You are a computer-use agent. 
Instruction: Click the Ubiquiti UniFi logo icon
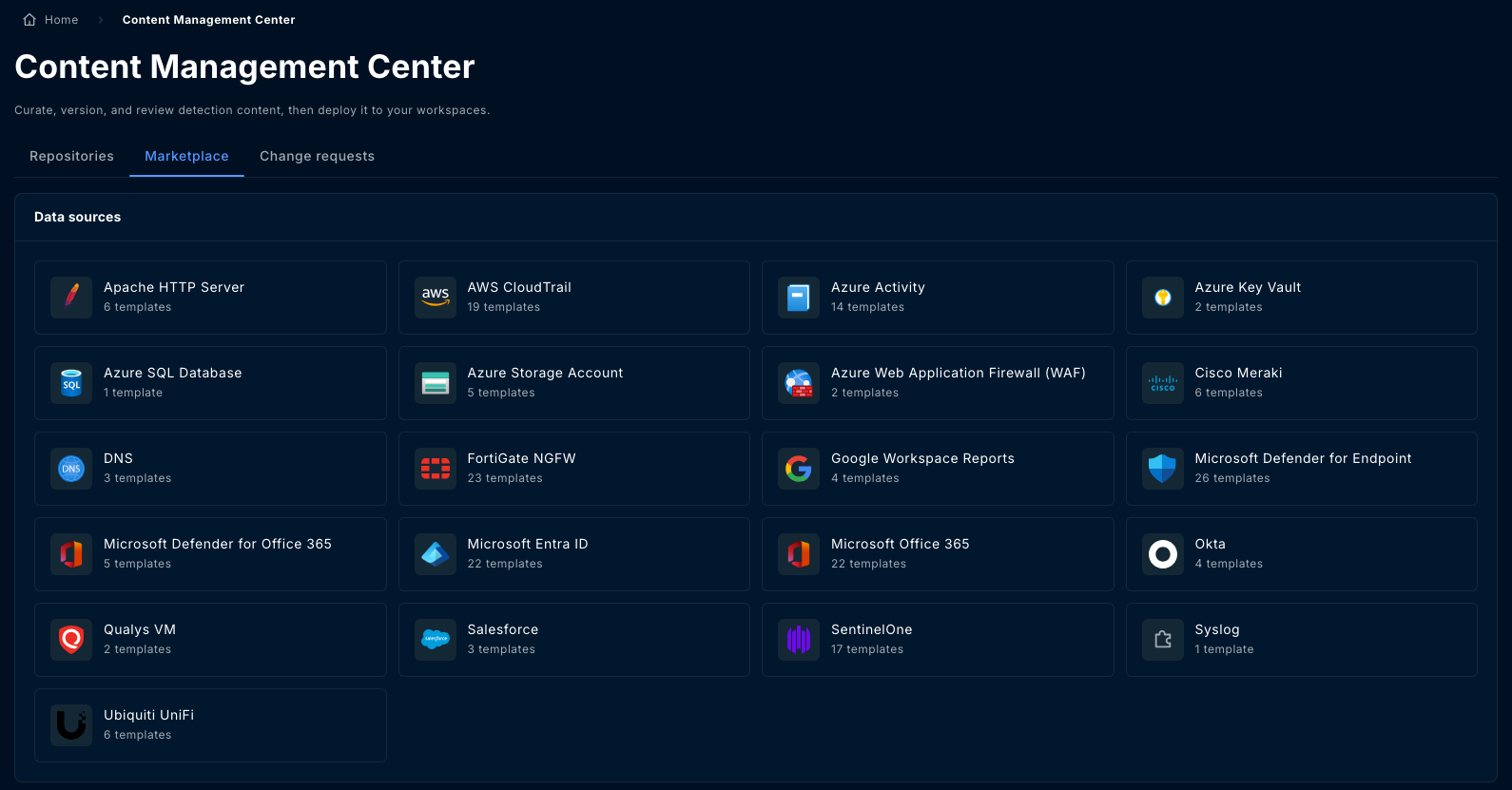point(71,725)
